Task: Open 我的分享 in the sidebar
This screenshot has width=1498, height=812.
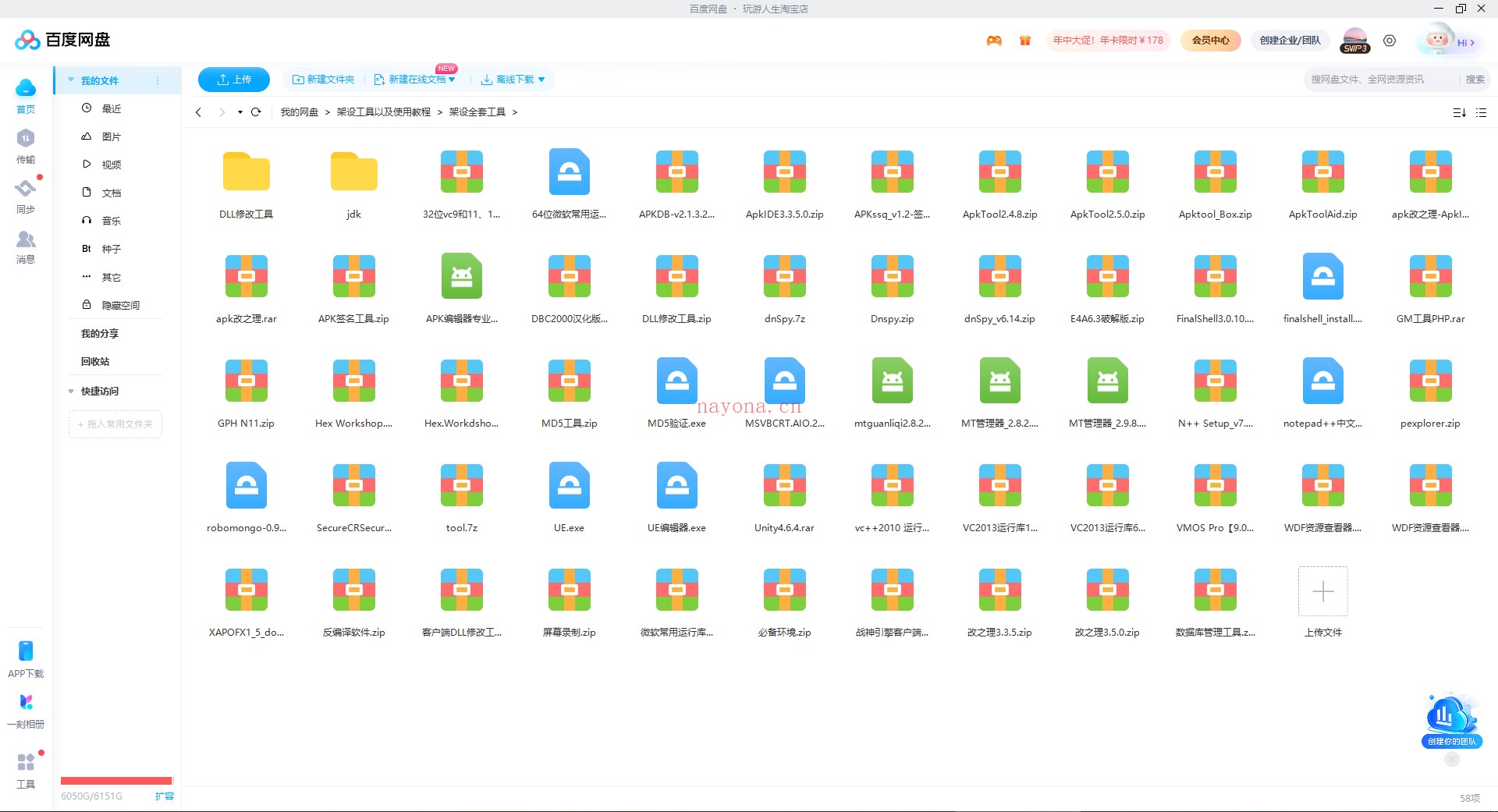Action: pos(100,334)
